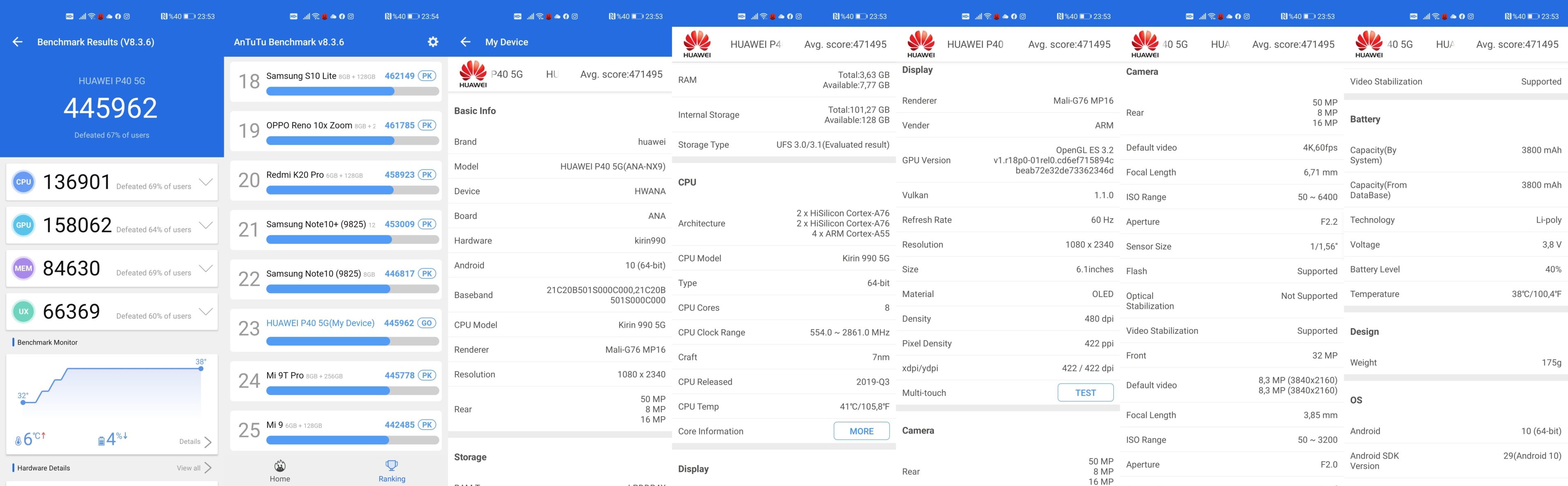PK against Mi 9
This screenshot has height=486, width=1568.
click(427, 425)
